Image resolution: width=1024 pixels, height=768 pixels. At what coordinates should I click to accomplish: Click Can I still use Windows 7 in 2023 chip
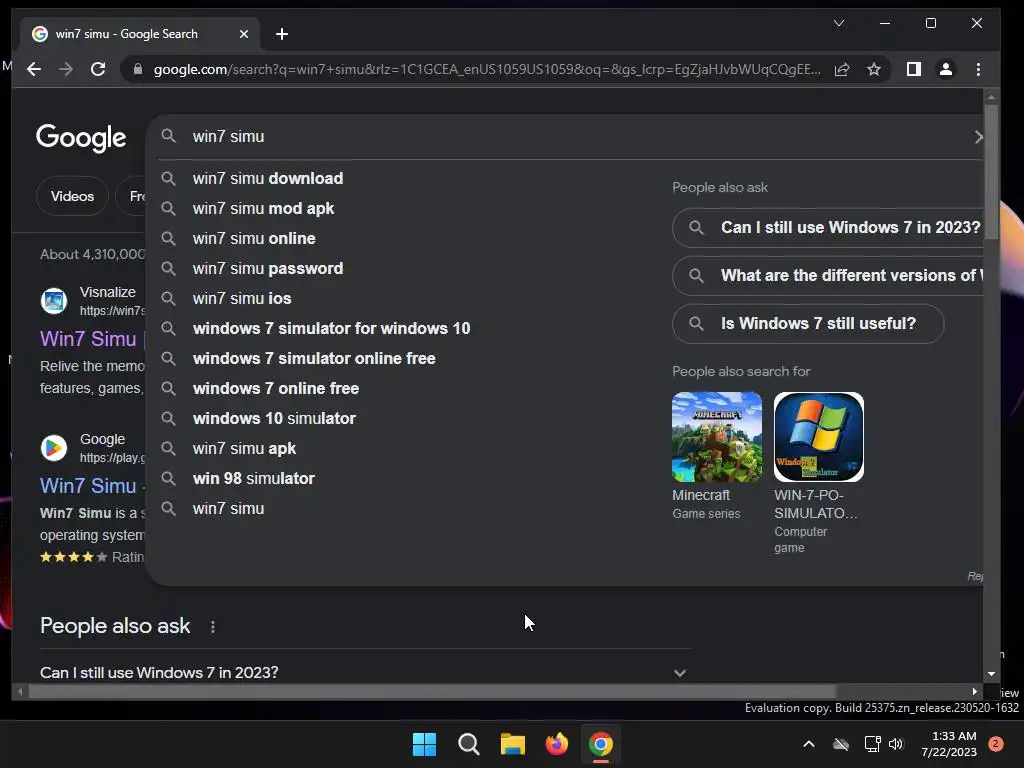(x=828, y=227)
